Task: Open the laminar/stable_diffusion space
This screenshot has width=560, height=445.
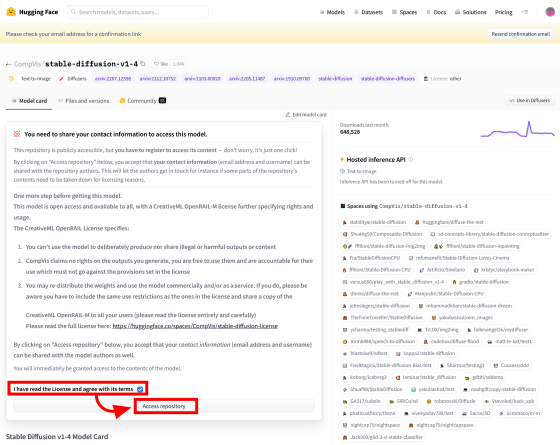Action: coord(425,377)
